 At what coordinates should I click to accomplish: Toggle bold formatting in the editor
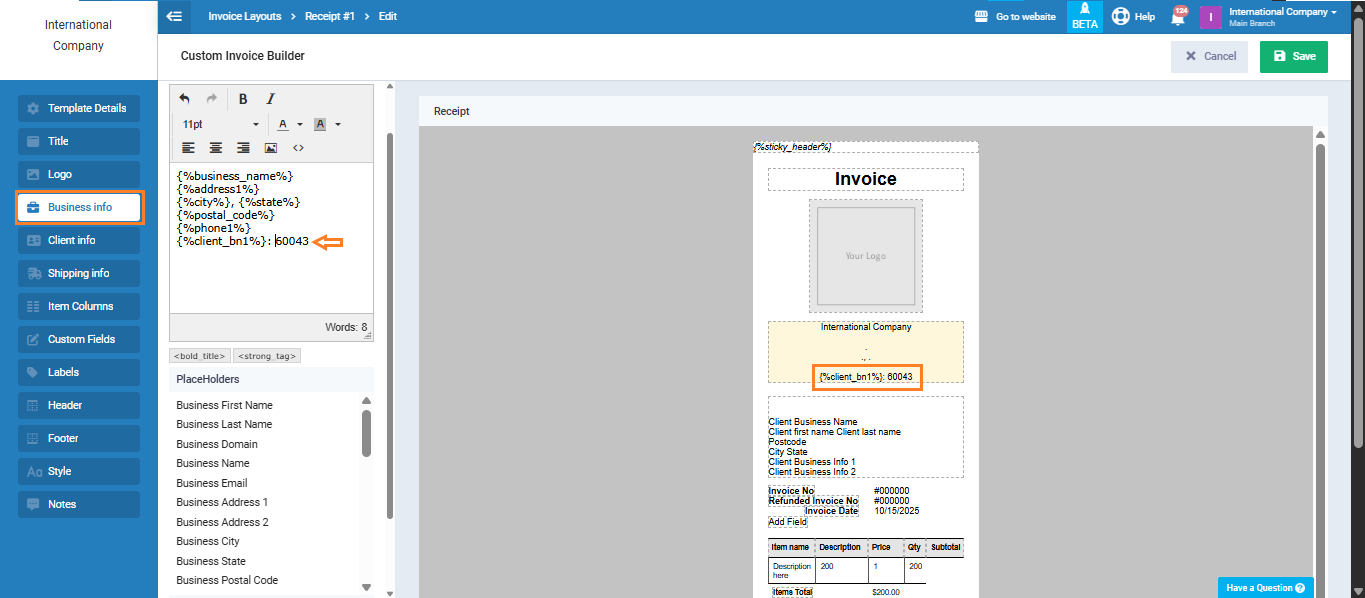tap(243, 99)
